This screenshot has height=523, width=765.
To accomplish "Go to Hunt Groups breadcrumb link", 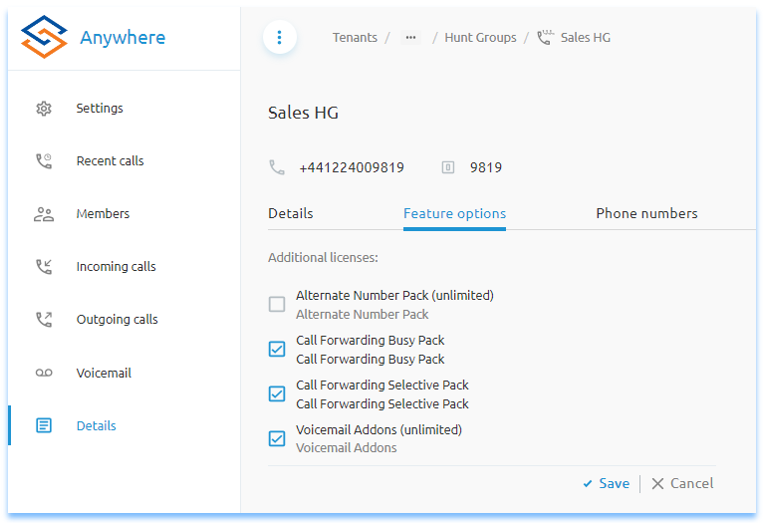I will click(480, 38).
